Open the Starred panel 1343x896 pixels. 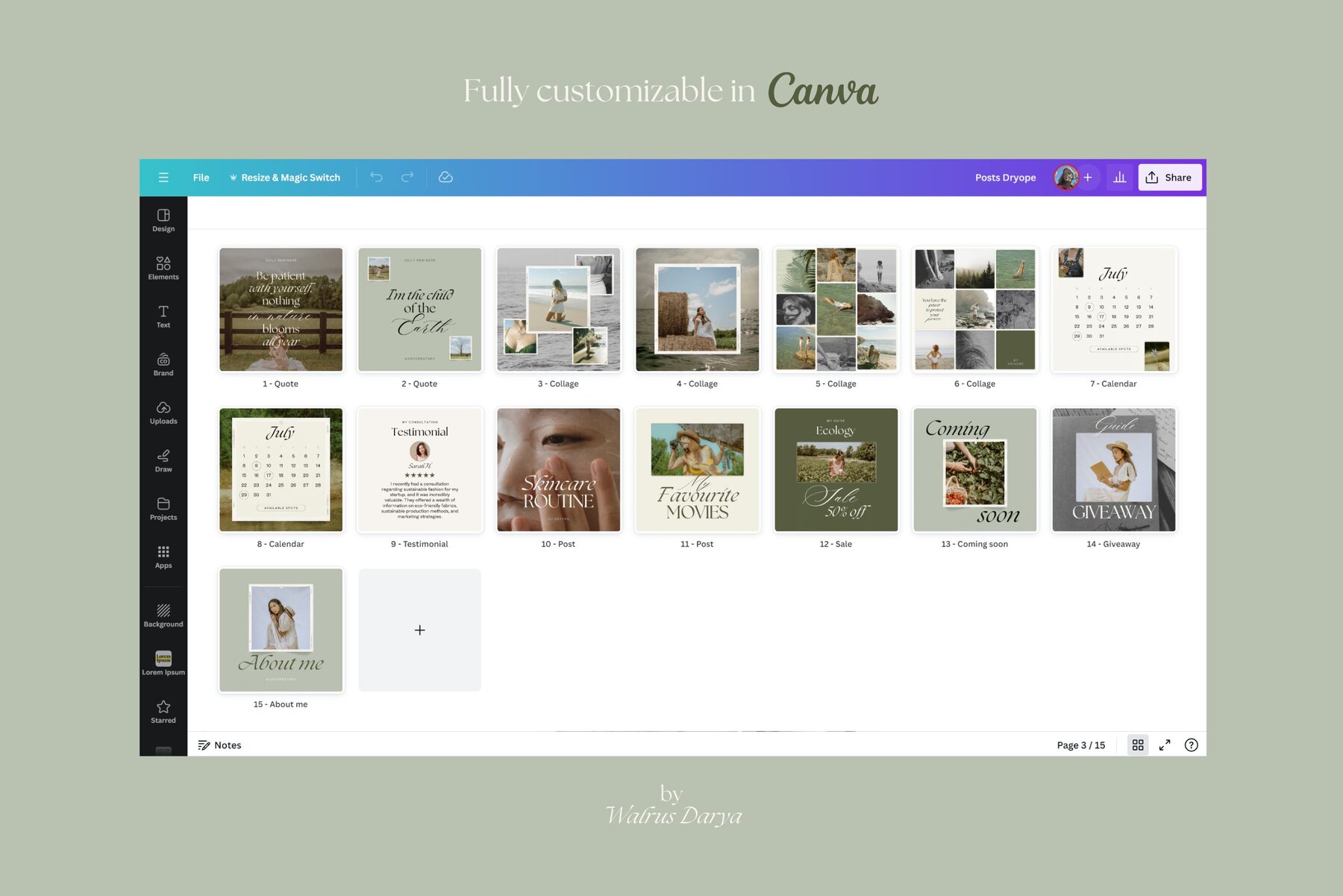tap(163, 711)
